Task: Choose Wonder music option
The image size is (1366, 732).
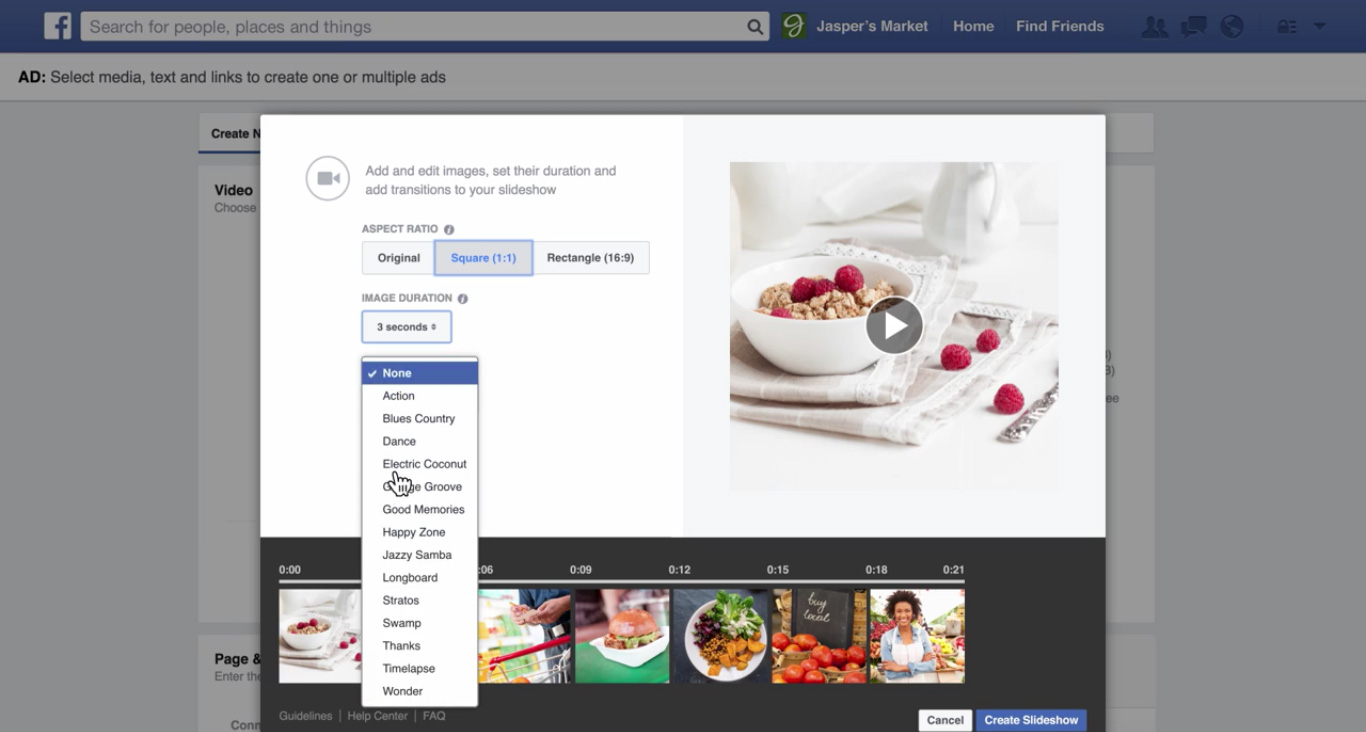Action: tap(420, 691)
